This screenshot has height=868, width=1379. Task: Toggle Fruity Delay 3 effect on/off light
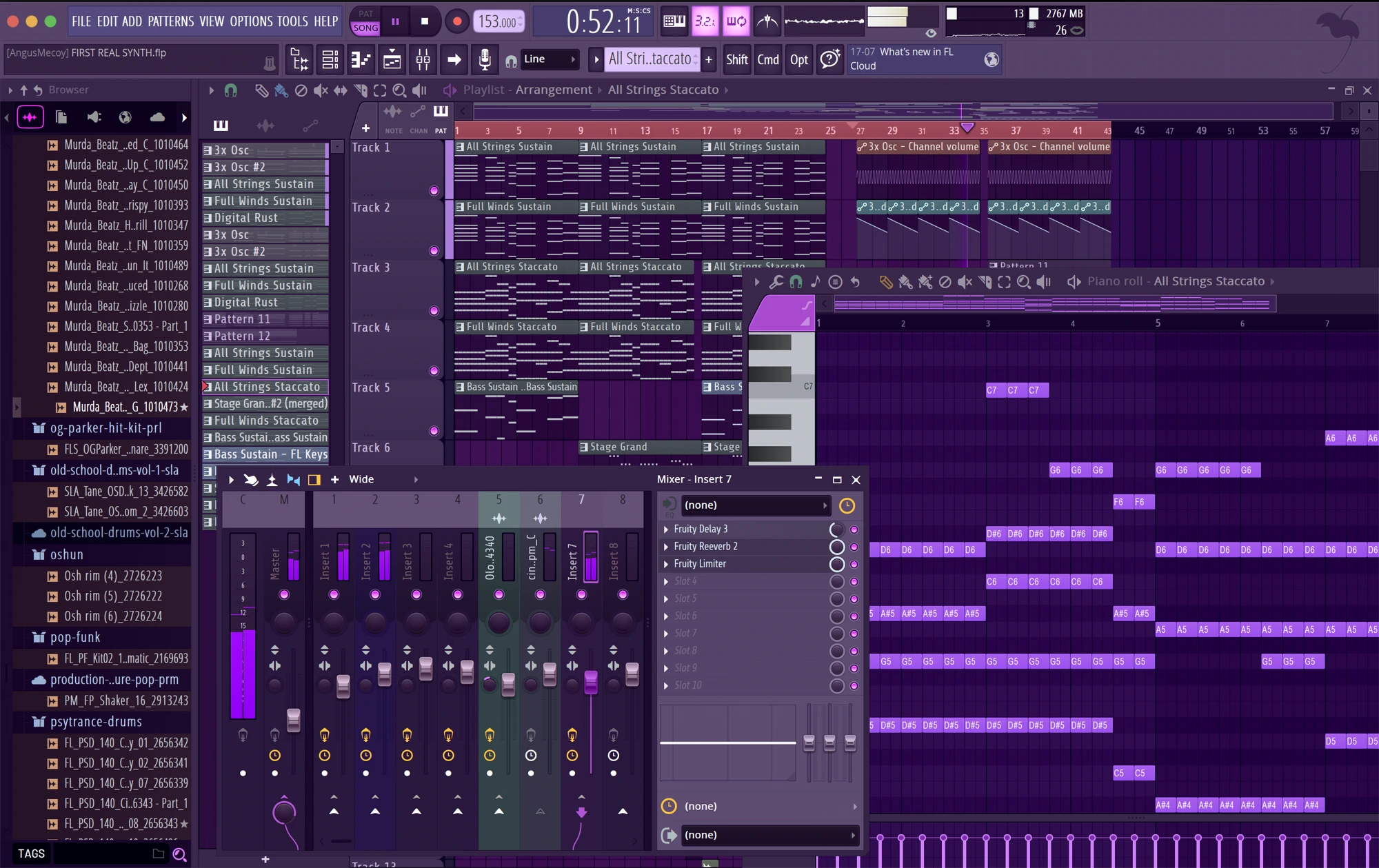click(x=854, y=529)
